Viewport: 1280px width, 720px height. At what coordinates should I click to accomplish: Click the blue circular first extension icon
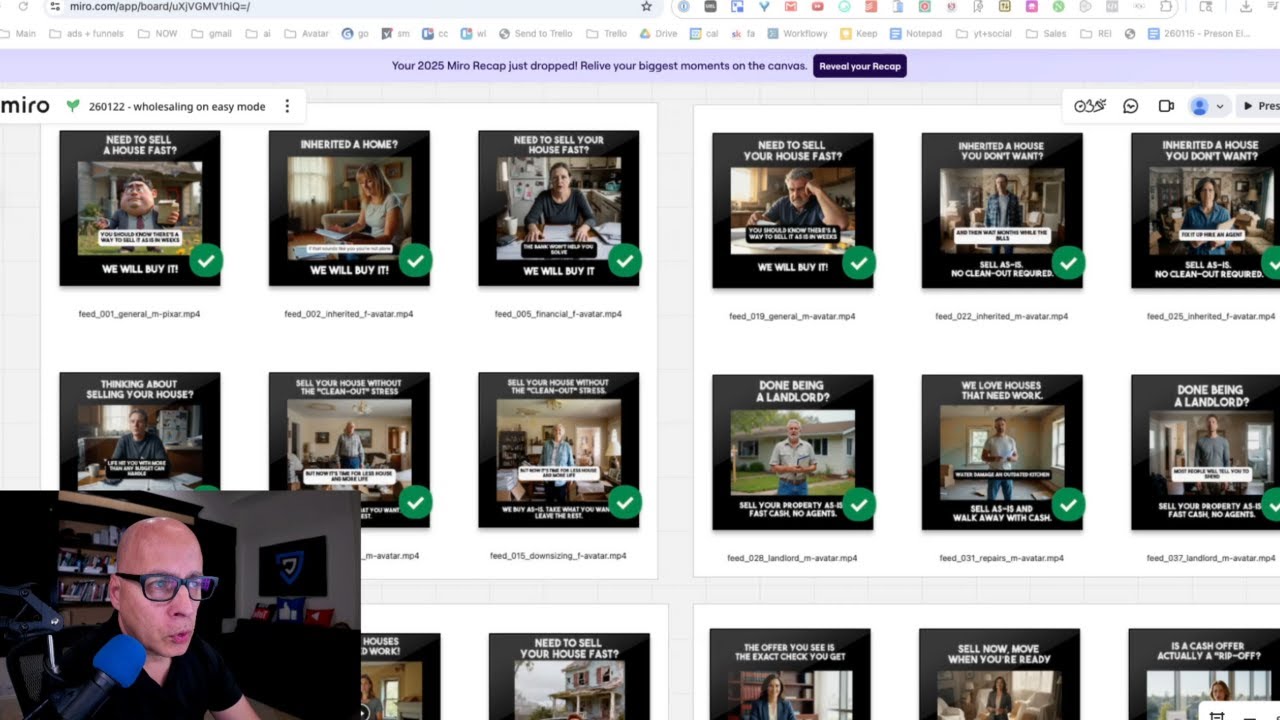684,7
